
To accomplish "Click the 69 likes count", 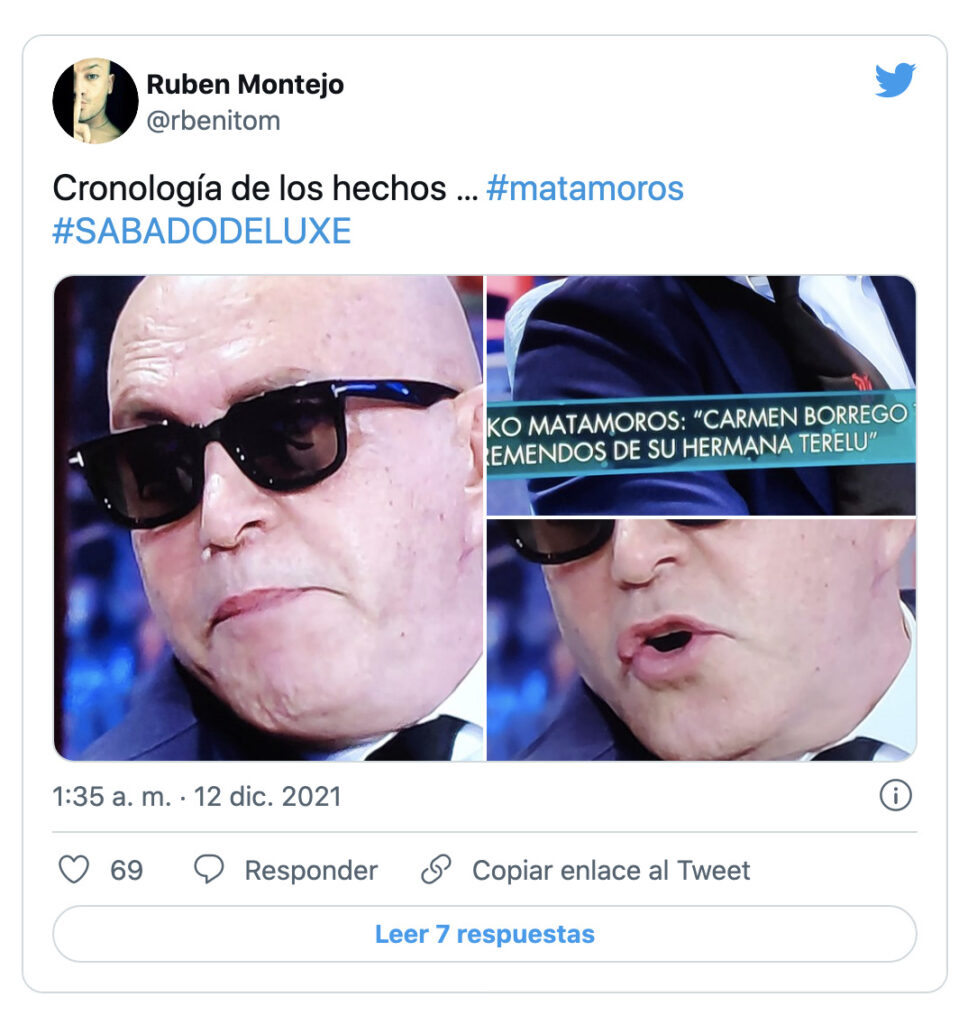I will coord(127,871).
